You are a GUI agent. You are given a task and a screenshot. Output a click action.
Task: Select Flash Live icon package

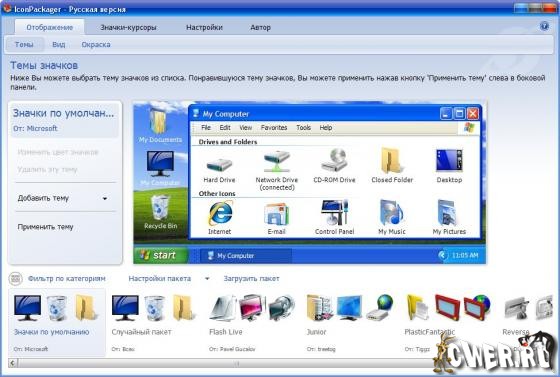[x=253, y=322]
